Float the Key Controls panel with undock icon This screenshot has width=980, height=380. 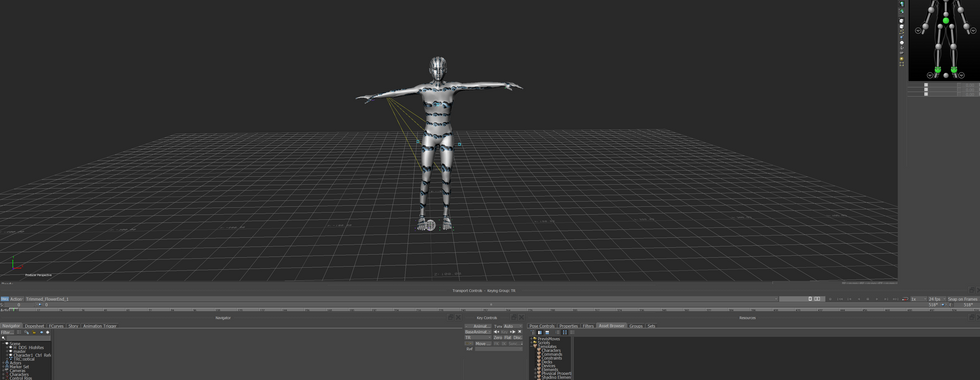(x=514, y=318)
